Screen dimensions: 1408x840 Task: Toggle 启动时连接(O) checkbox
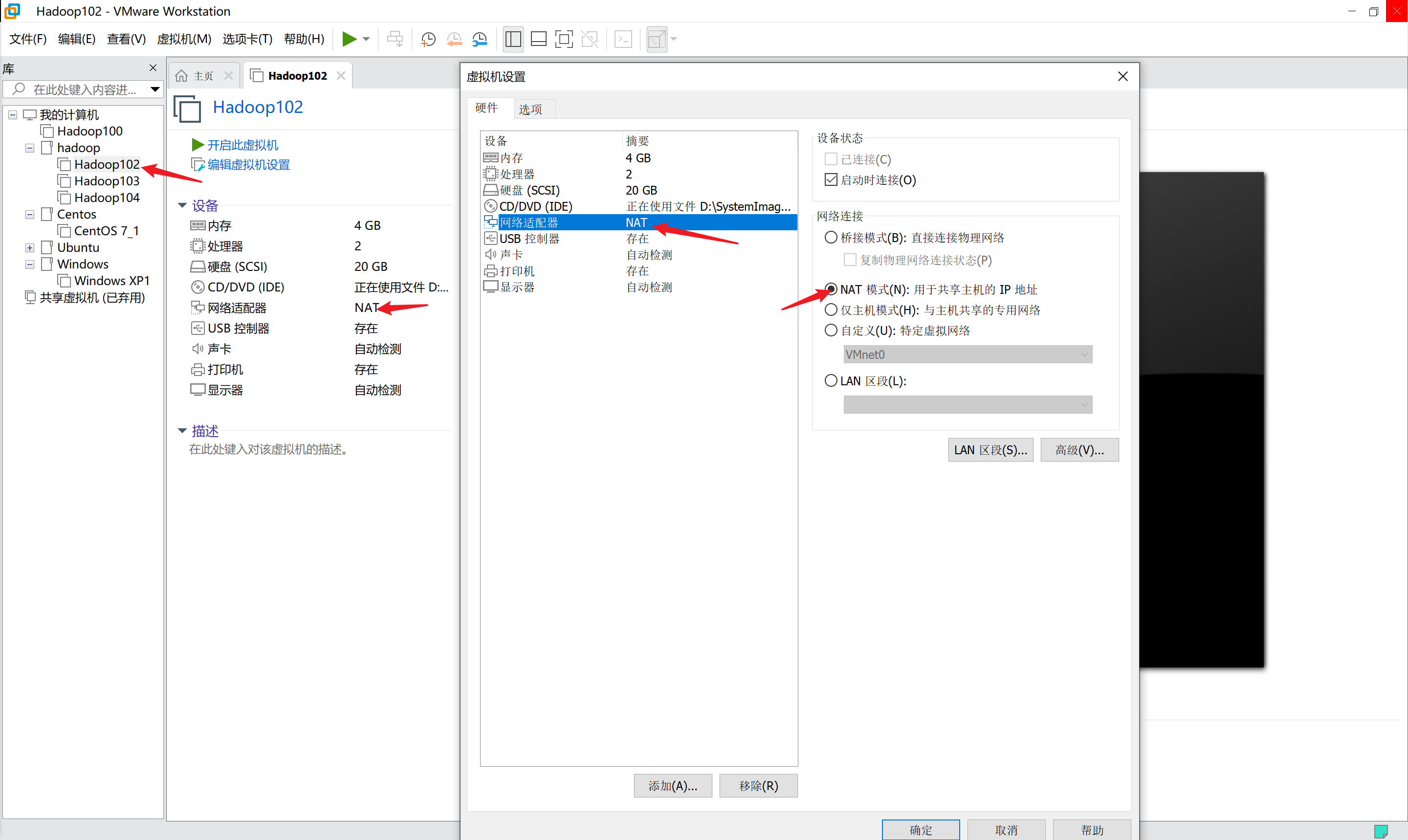pos(831,180)
